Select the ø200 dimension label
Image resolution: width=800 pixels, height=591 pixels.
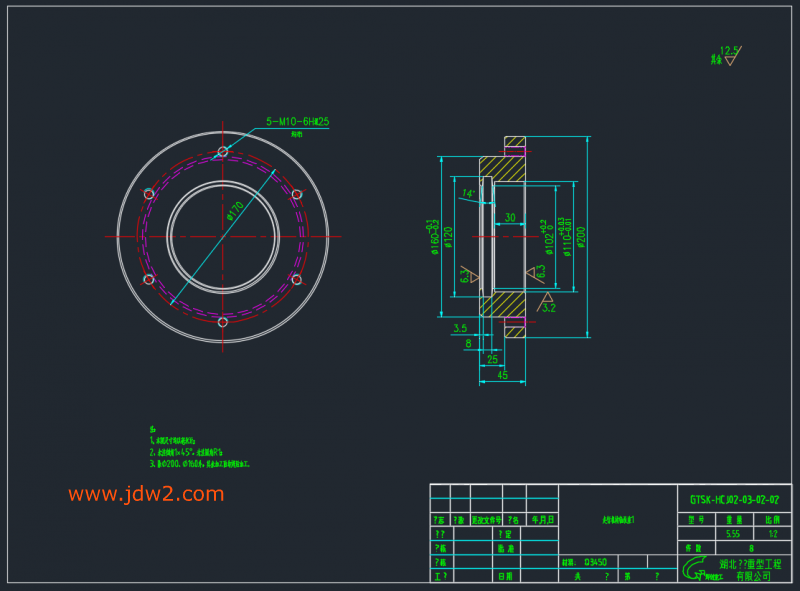click(581, 237)
